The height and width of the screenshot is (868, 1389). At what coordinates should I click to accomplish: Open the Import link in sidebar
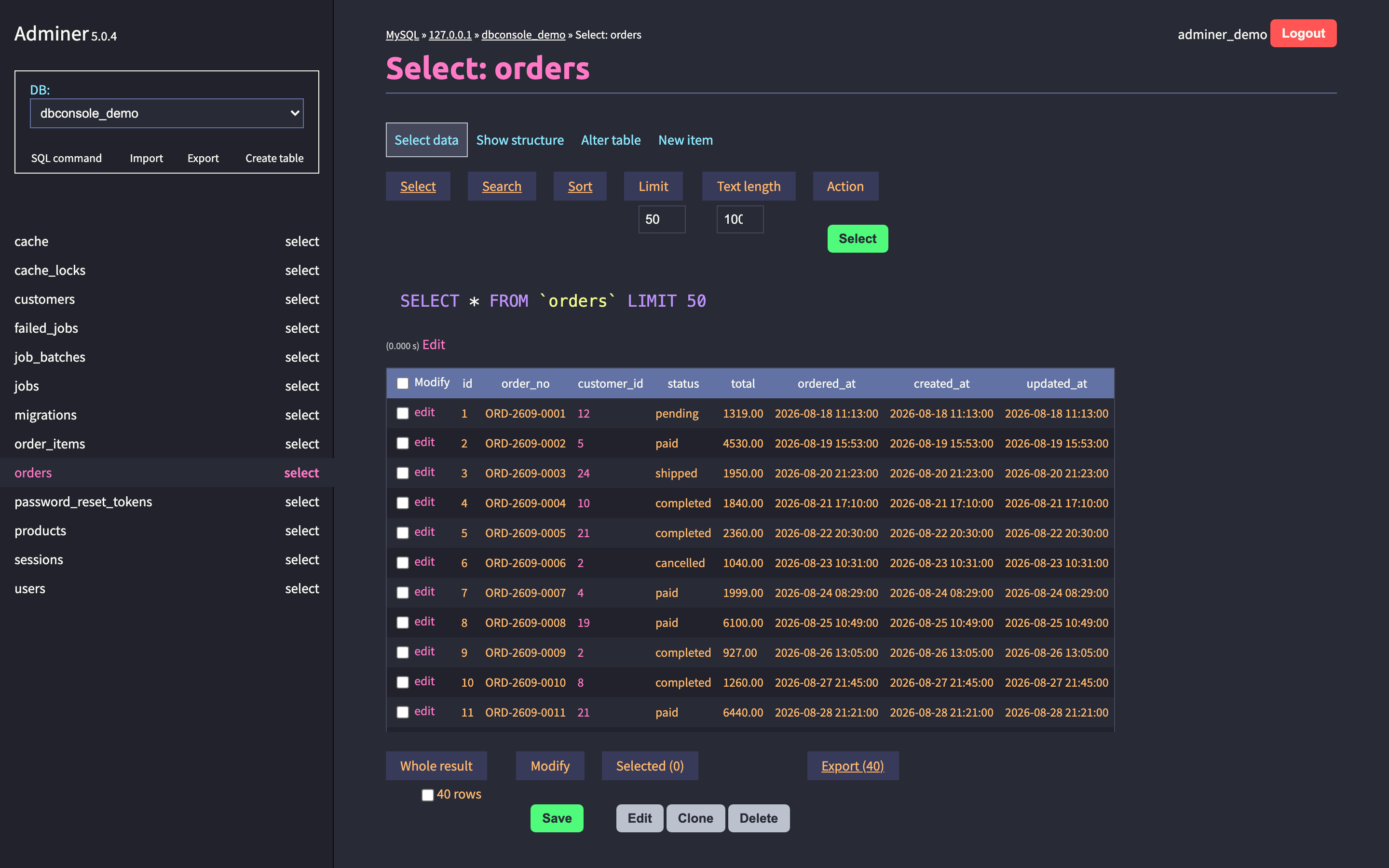coord(146,158)
